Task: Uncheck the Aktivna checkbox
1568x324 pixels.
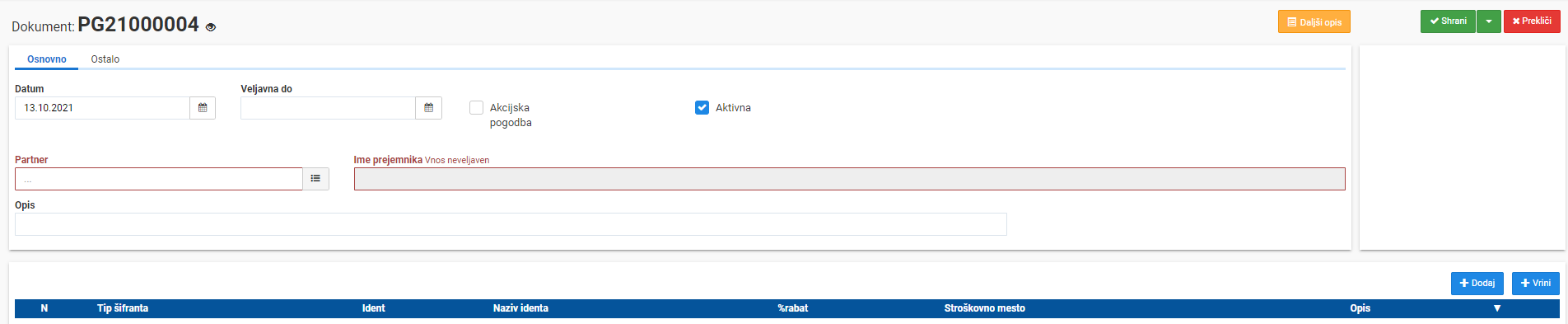Action: [x=702, y=107]
